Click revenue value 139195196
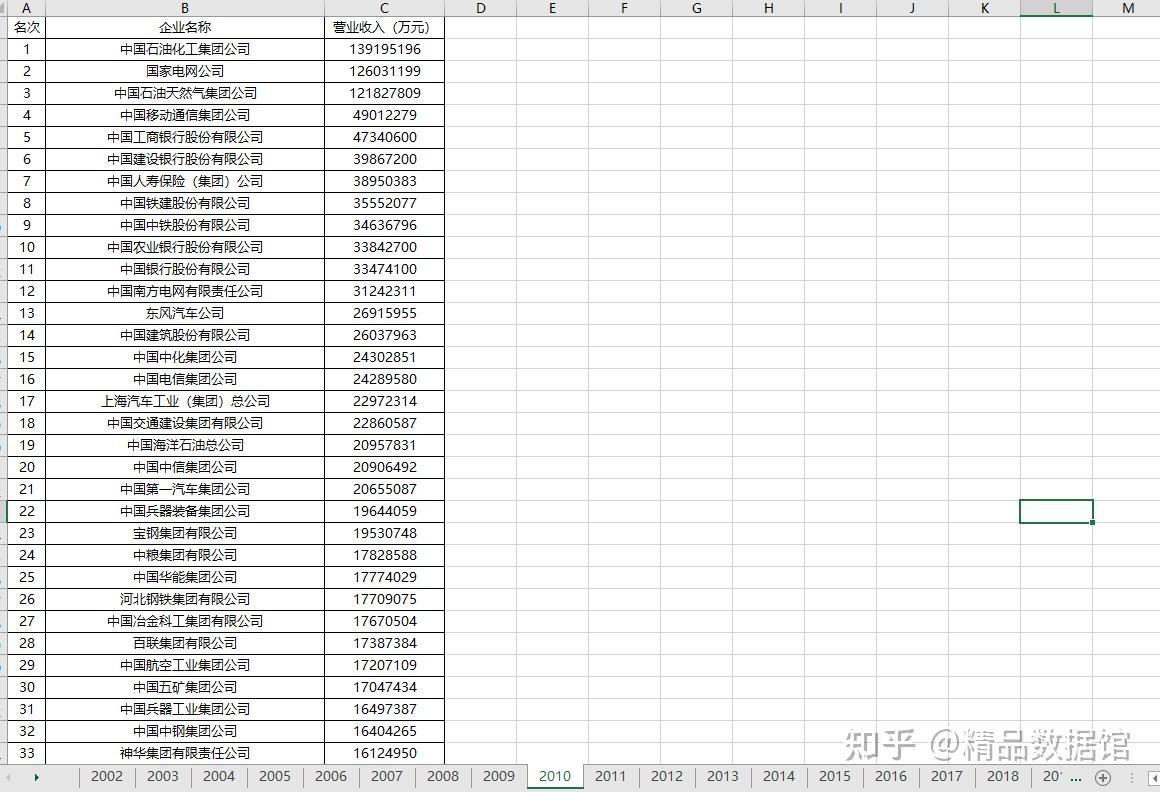 tap(383, 49)
